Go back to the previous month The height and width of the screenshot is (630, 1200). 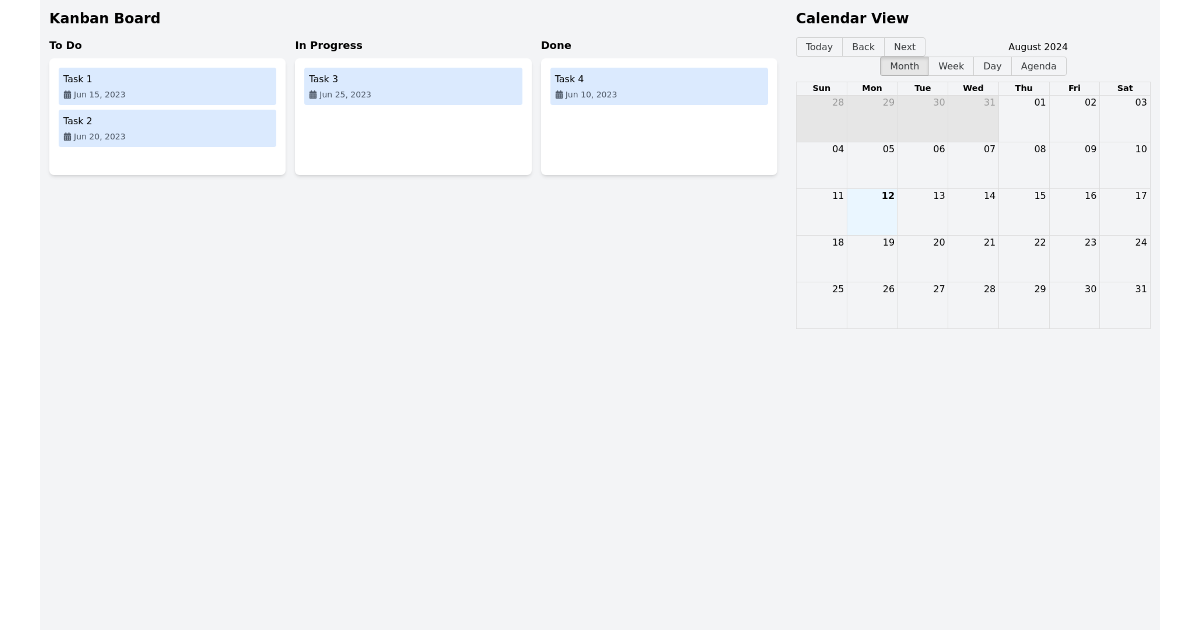(862, 46)
